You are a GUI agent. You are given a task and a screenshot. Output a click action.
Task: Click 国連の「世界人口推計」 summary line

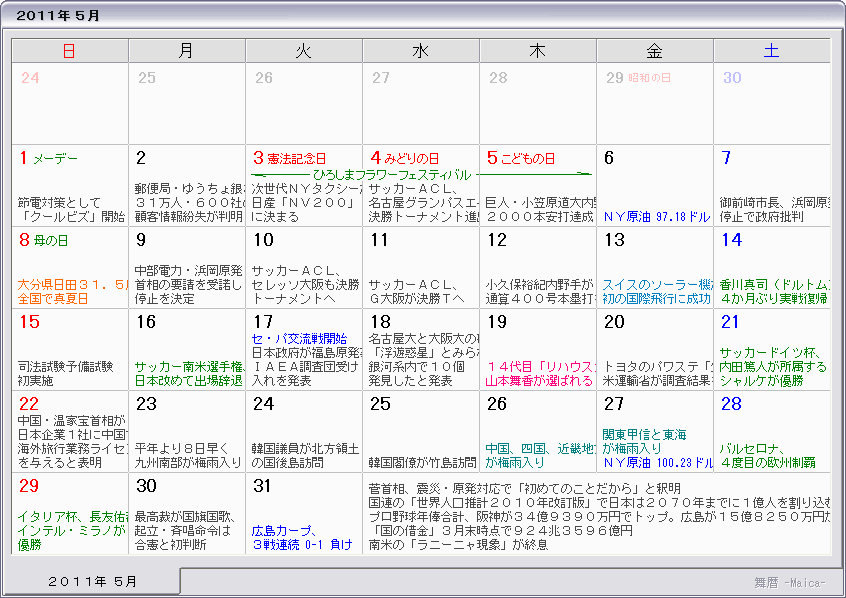tap(599, 502)
